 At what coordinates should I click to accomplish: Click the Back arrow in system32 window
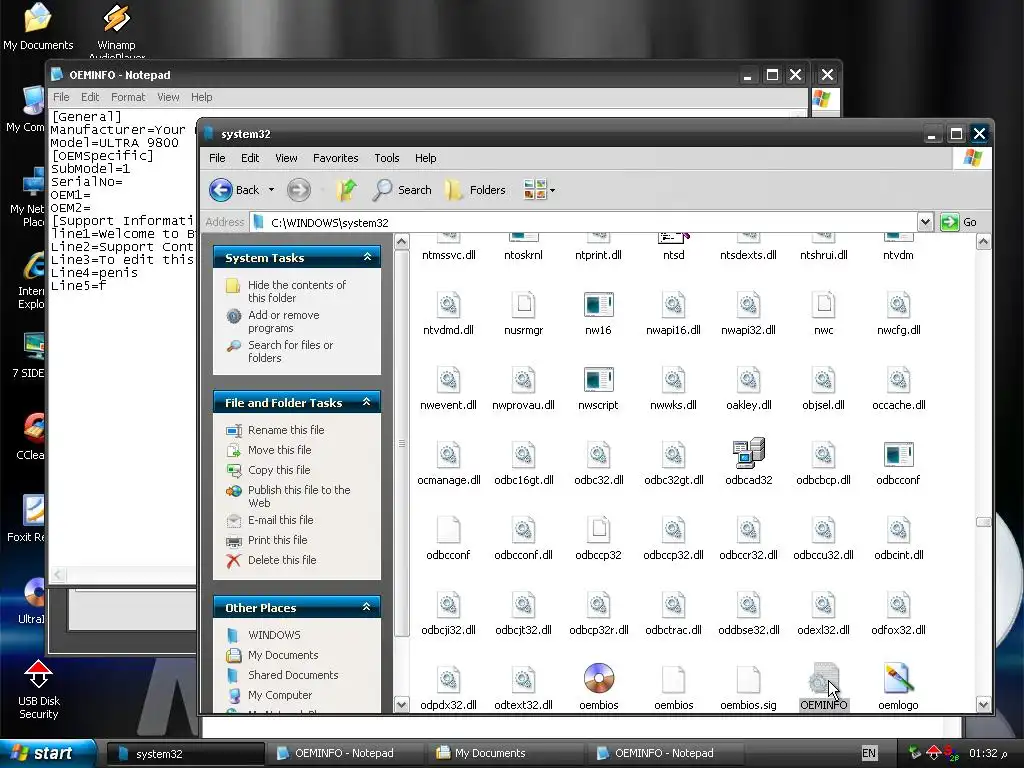(x=221, y=190)
